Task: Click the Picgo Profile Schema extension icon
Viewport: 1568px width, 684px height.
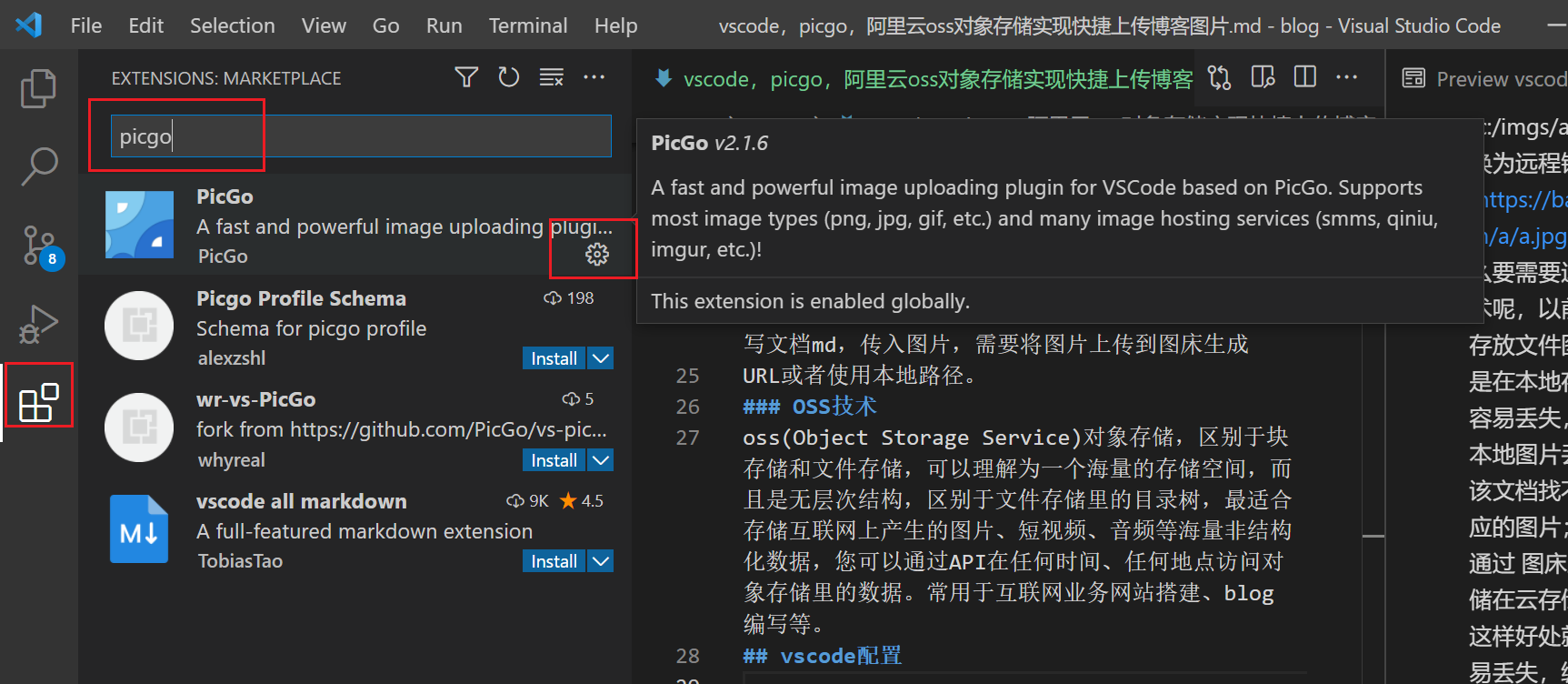Action: point(139,326)
